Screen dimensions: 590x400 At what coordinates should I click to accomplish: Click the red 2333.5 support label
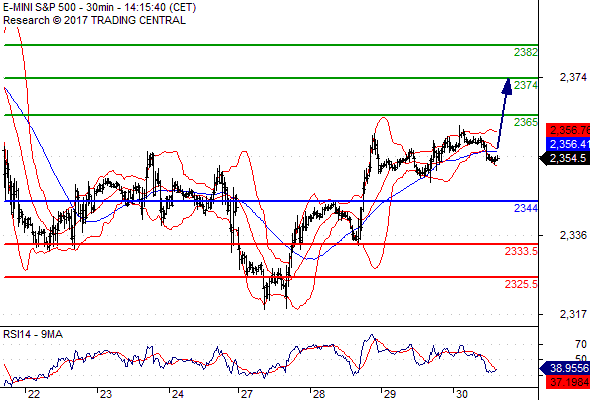point(521,251)
